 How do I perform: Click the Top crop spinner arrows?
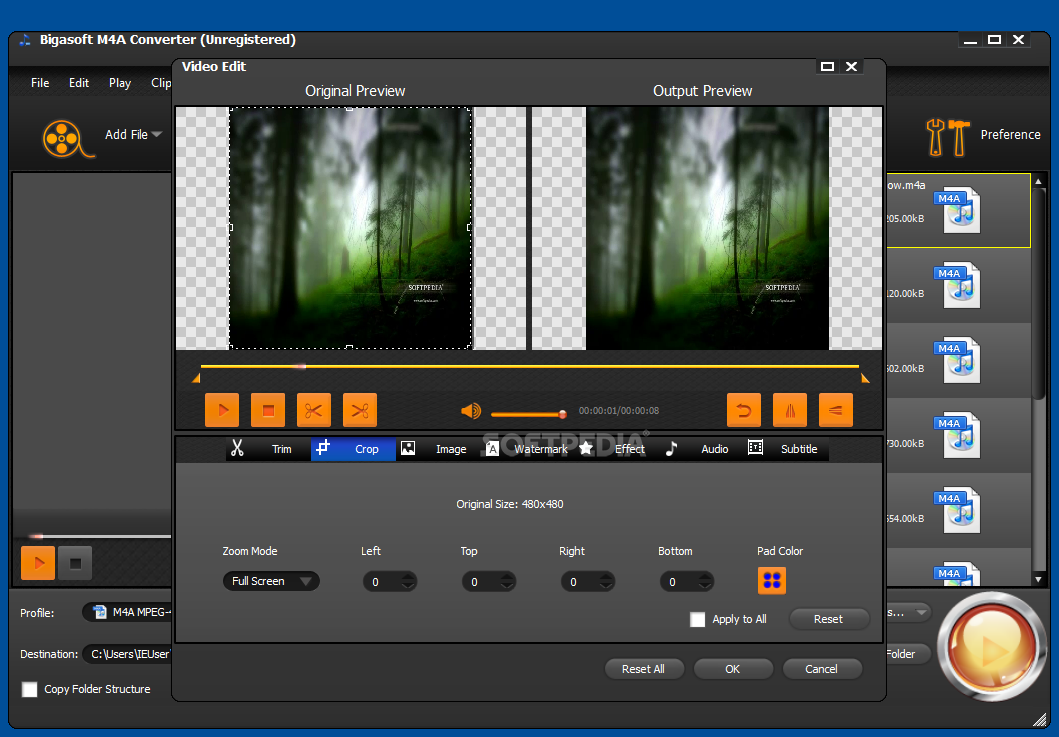click(x=507, y=582)
